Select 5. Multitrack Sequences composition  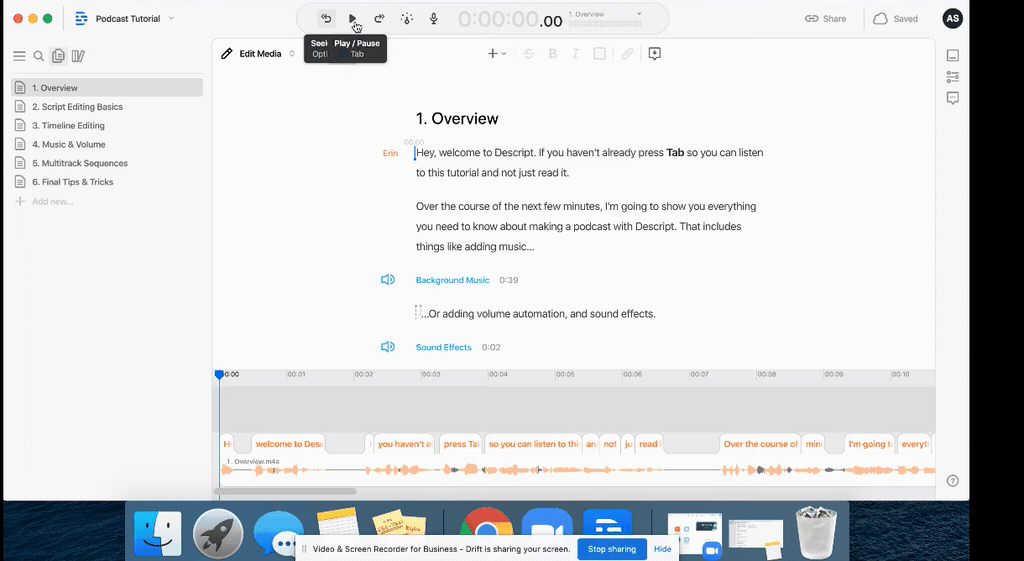pos(107,163)
